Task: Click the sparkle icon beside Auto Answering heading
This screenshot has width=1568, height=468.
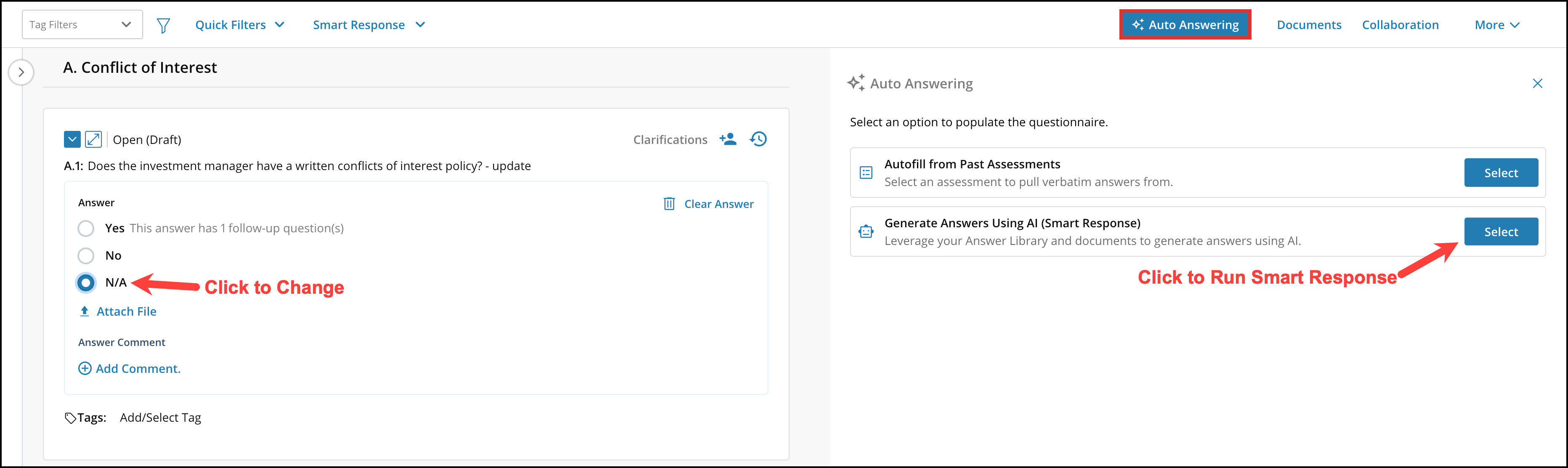Action: [856, 83]
